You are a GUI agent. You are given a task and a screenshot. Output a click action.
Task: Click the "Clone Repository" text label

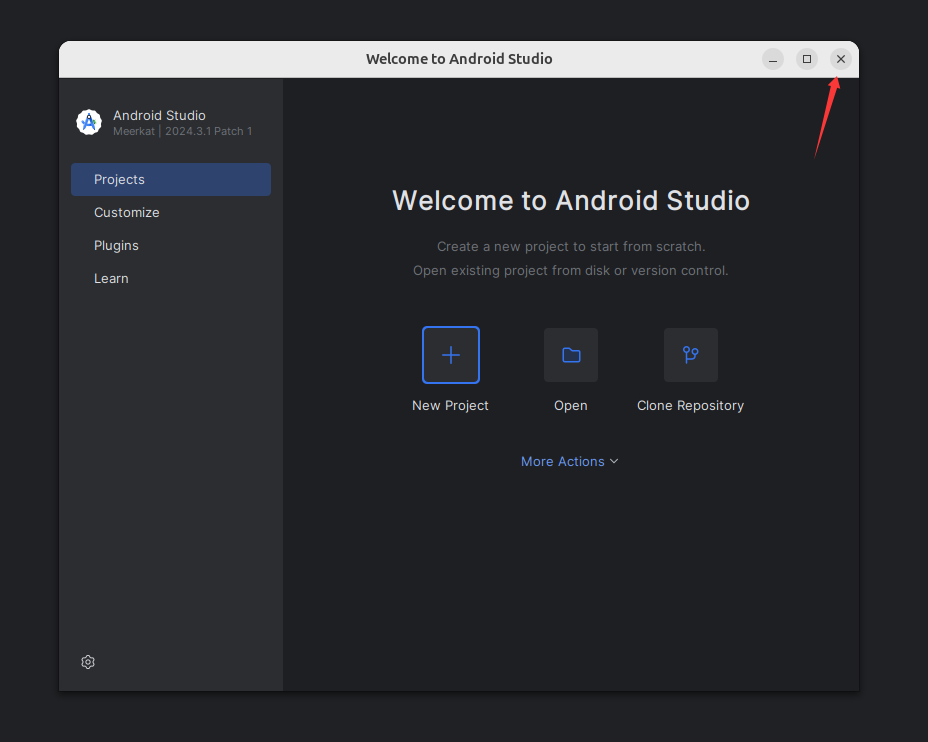(x=690, y=406)
